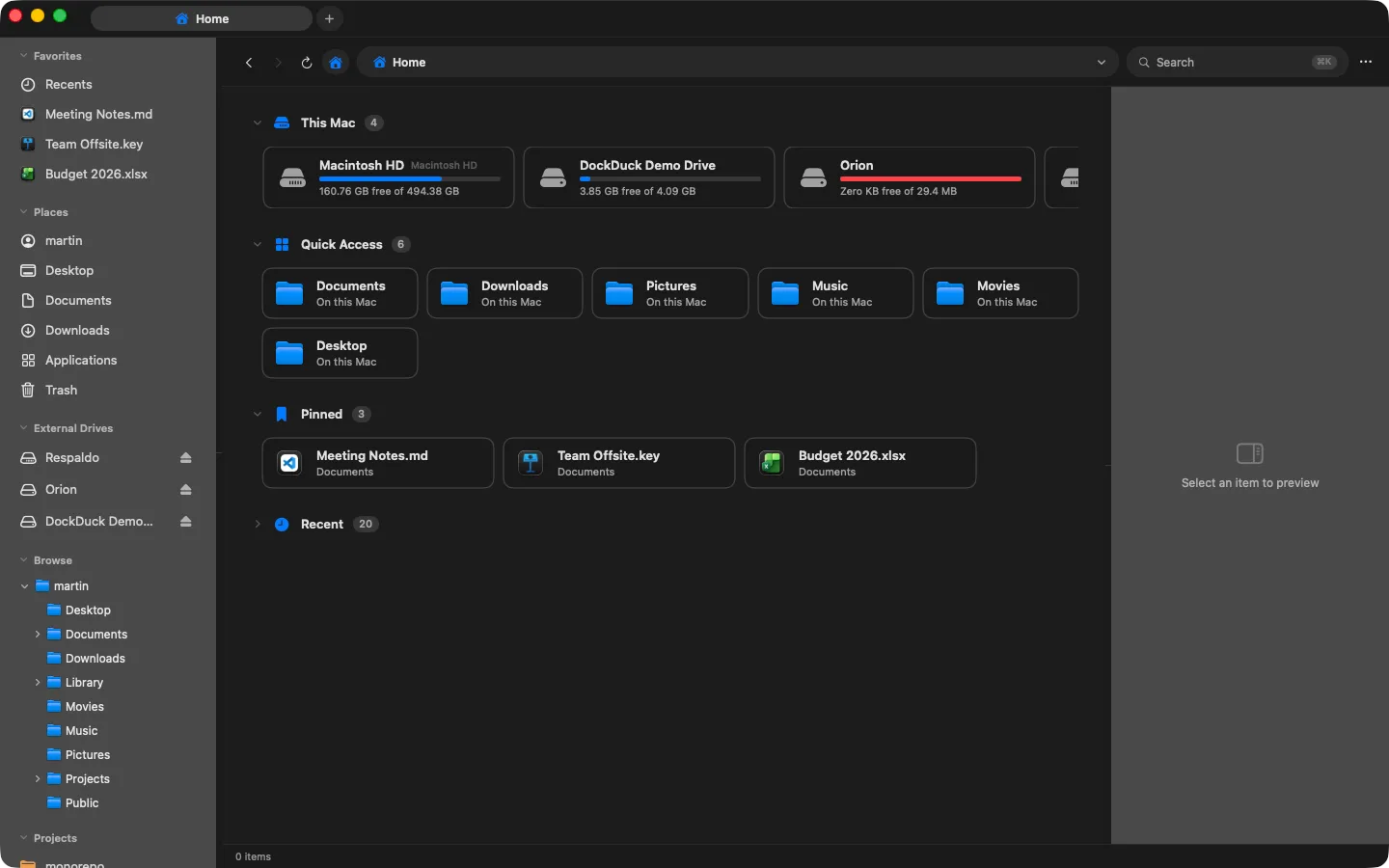Click the blue Home toolbar icon
The width and height of the screenshot is (1389, 868).
pyautogui.click(x=336, y=63)
